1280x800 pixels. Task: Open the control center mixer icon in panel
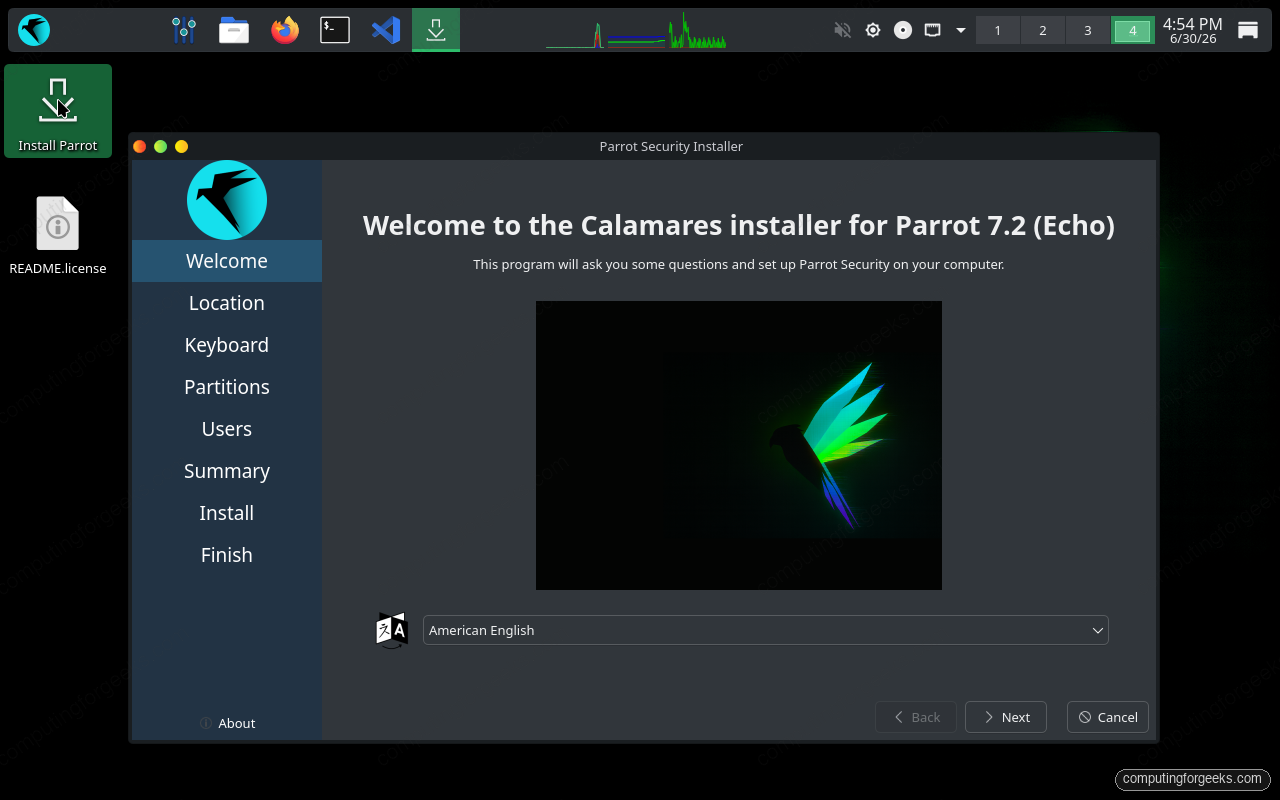(183, 30)
